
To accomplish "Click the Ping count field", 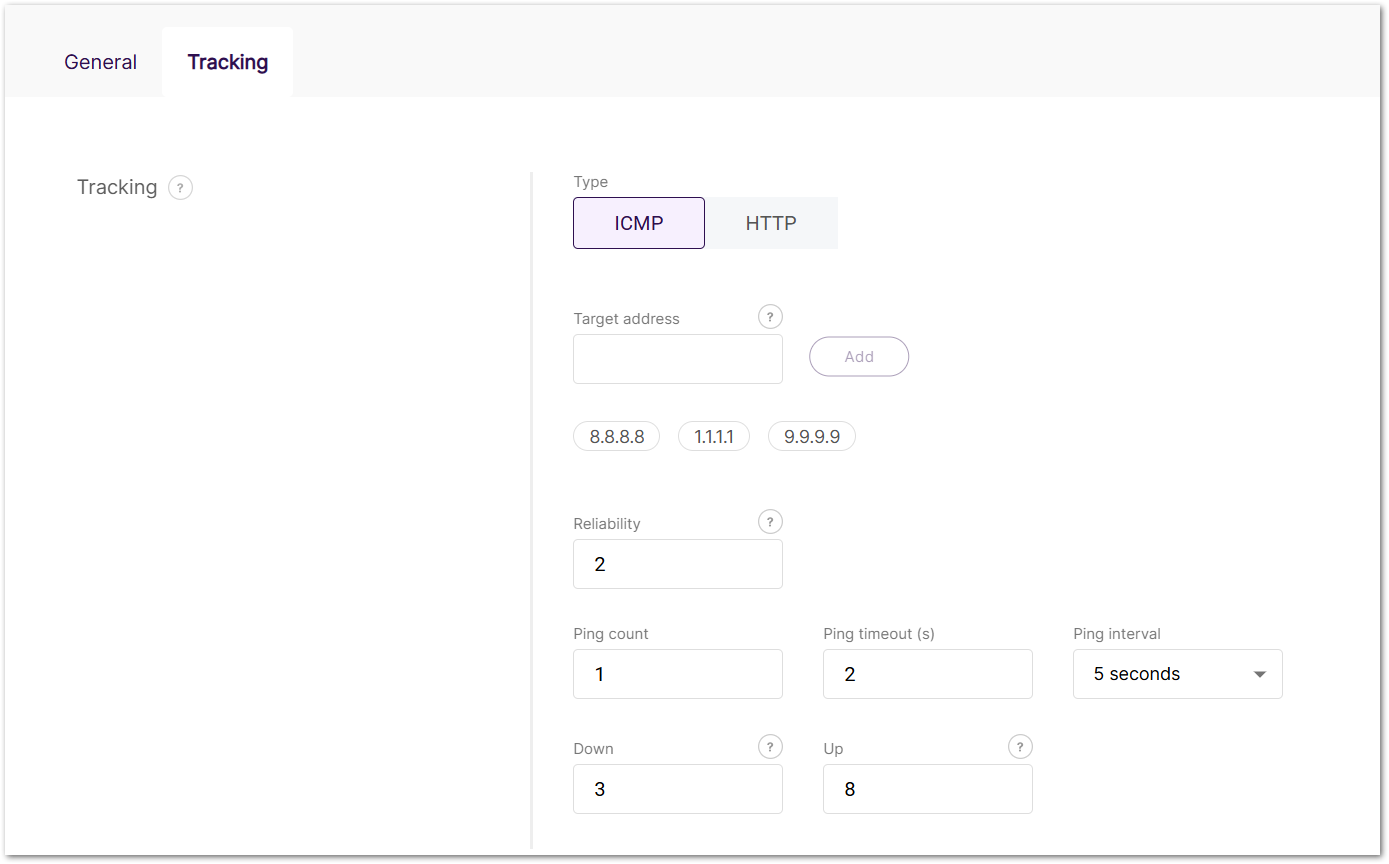I will tap(677, 674).
